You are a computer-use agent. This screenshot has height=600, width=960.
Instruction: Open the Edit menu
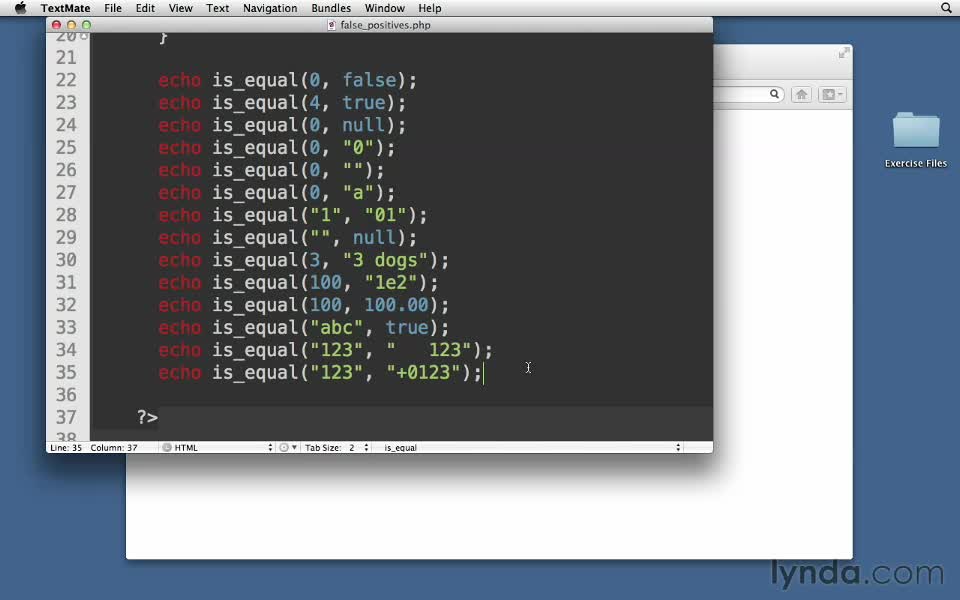click(x=145, y=8)
